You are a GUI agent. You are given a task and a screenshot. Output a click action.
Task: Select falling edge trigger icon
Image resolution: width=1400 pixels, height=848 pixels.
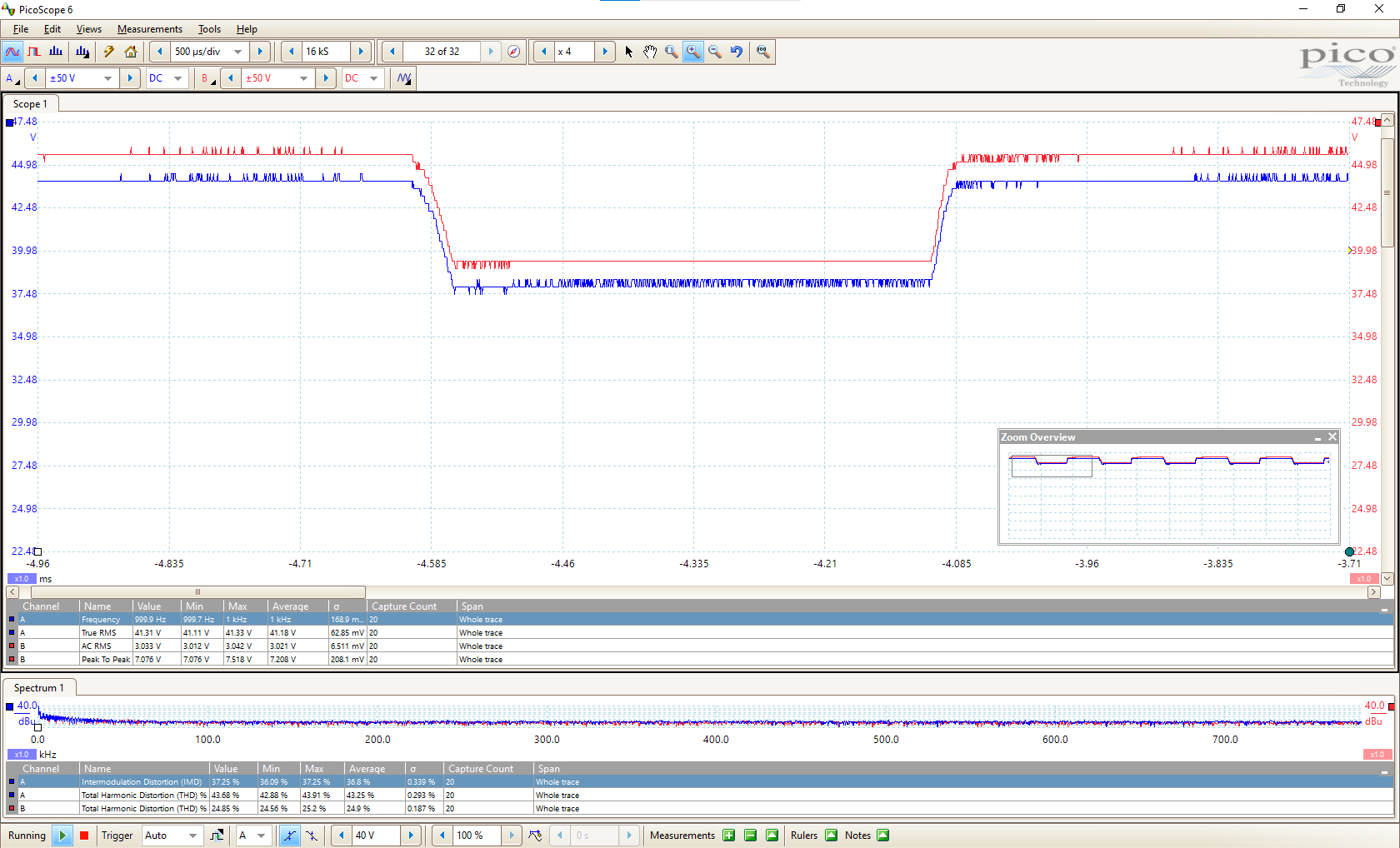tap(311, 836)
